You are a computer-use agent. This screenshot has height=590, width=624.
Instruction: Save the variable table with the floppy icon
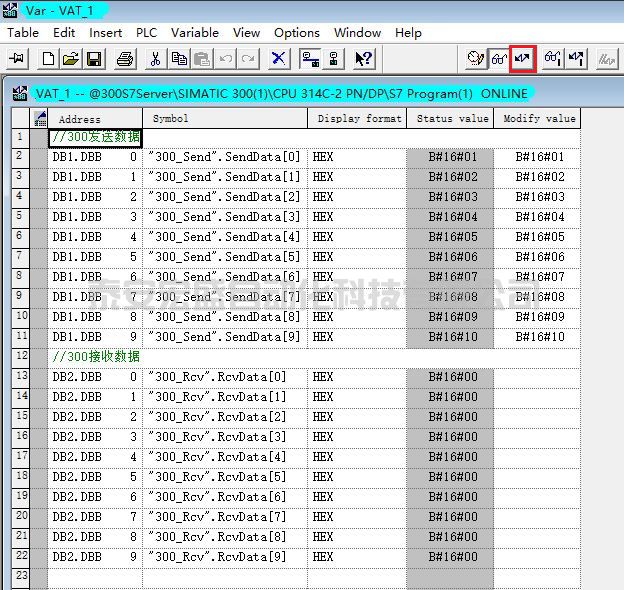93,59
